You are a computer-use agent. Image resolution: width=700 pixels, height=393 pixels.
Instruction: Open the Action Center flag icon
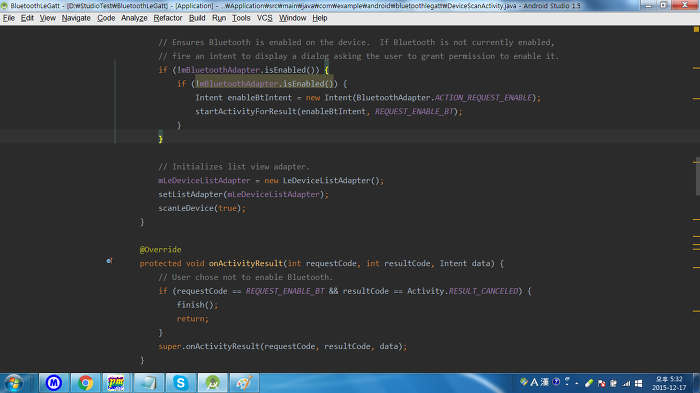pyautogui.click(x=601, y=384)
